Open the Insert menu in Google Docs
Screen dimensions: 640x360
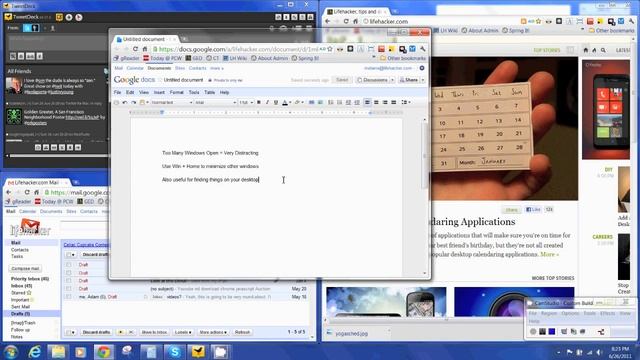pyautogui.click(x=159, y=93)
